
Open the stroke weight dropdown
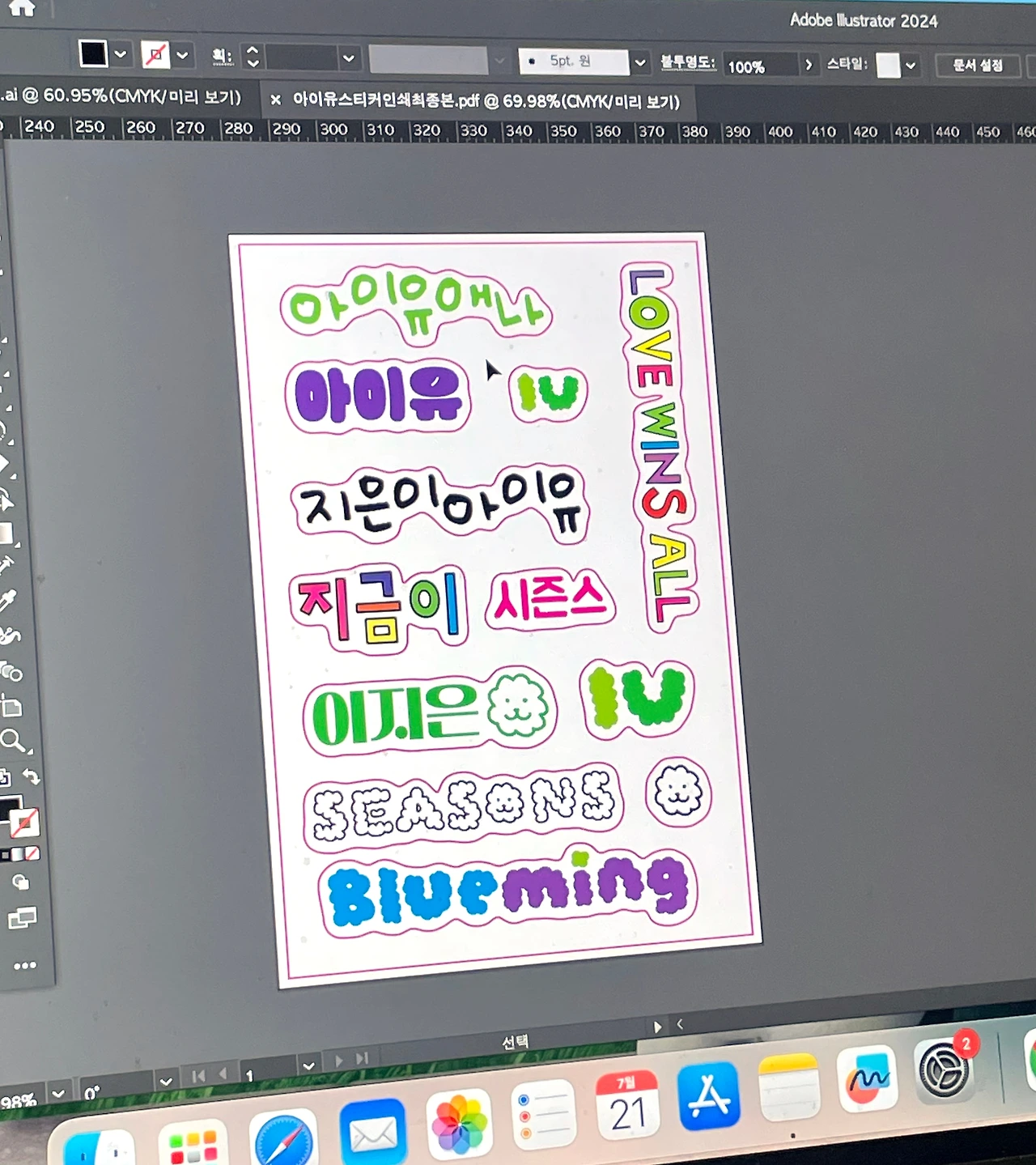tap(349, 58)
